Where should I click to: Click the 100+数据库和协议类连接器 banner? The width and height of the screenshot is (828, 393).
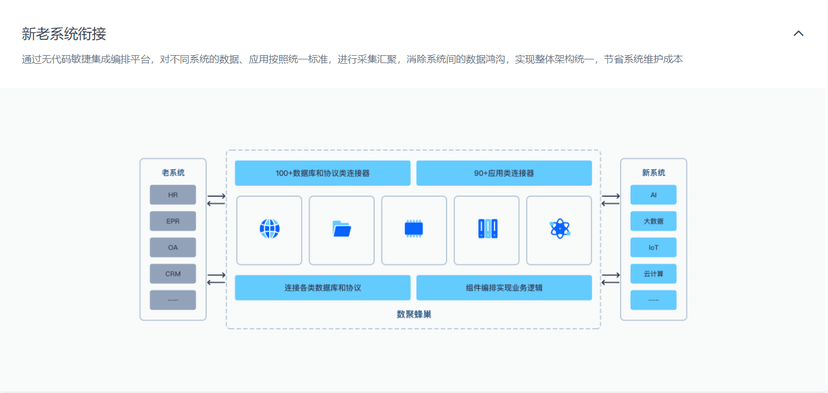(x=323, y=173)
